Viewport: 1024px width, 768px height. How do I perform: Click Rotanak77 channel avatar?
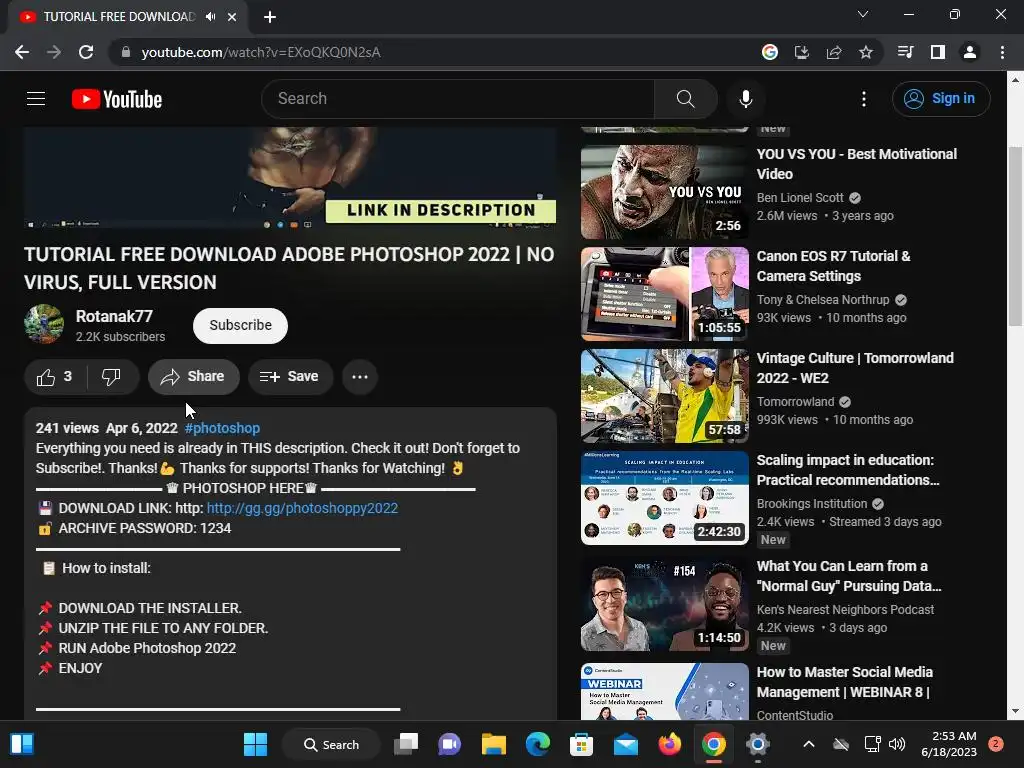point(44,324)
